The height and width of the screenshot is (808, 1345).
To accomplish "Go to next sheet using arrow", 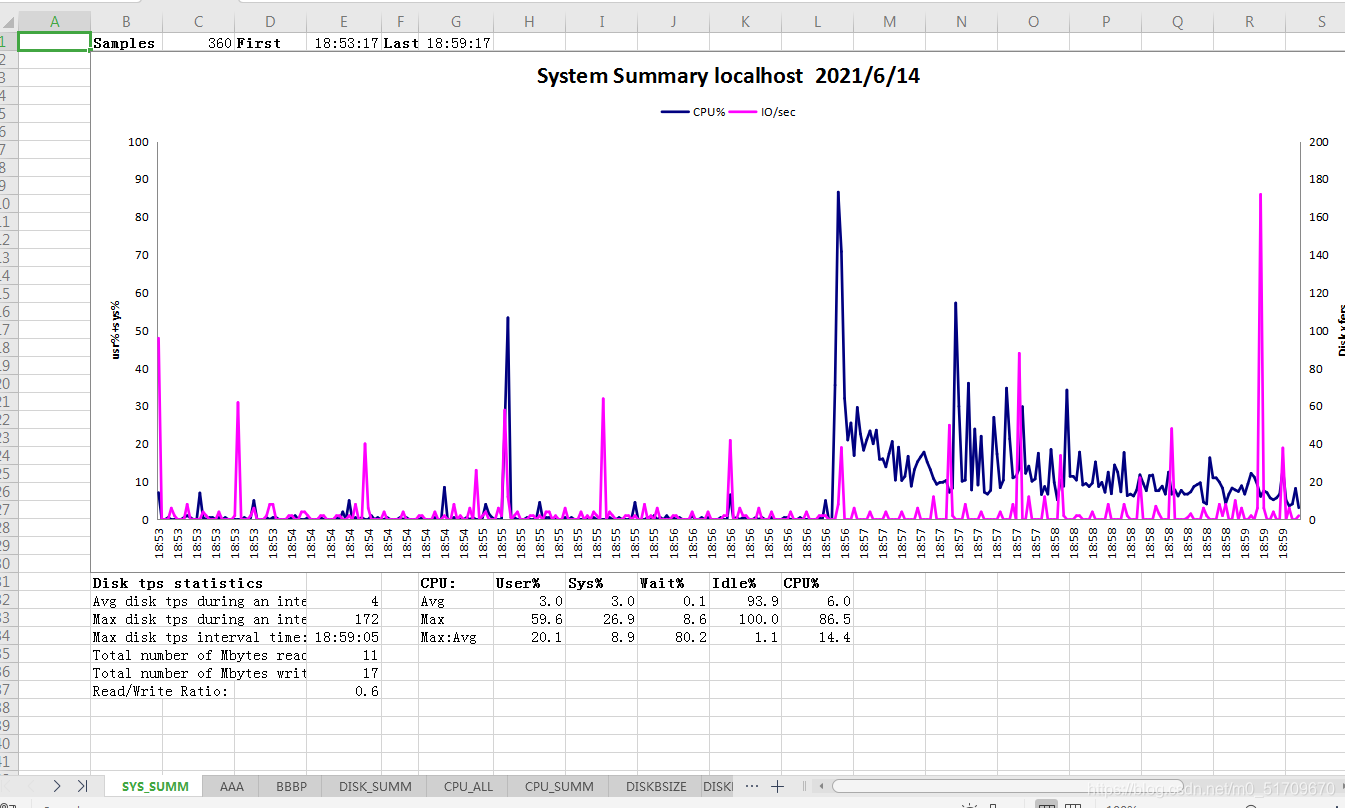I will point(57,786).
